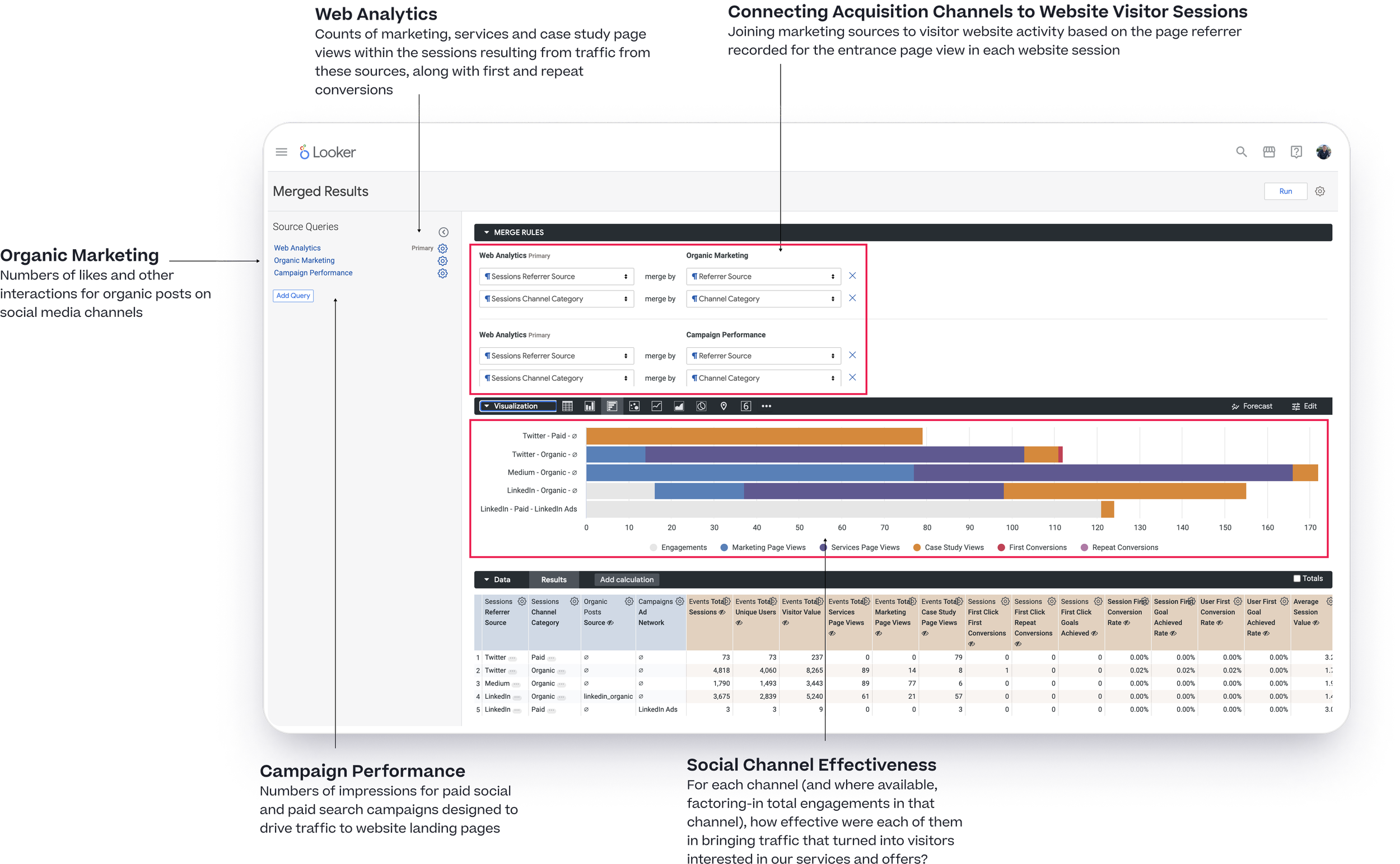
Task: Toggle the Engagements legend series
Action: (678, 548)
